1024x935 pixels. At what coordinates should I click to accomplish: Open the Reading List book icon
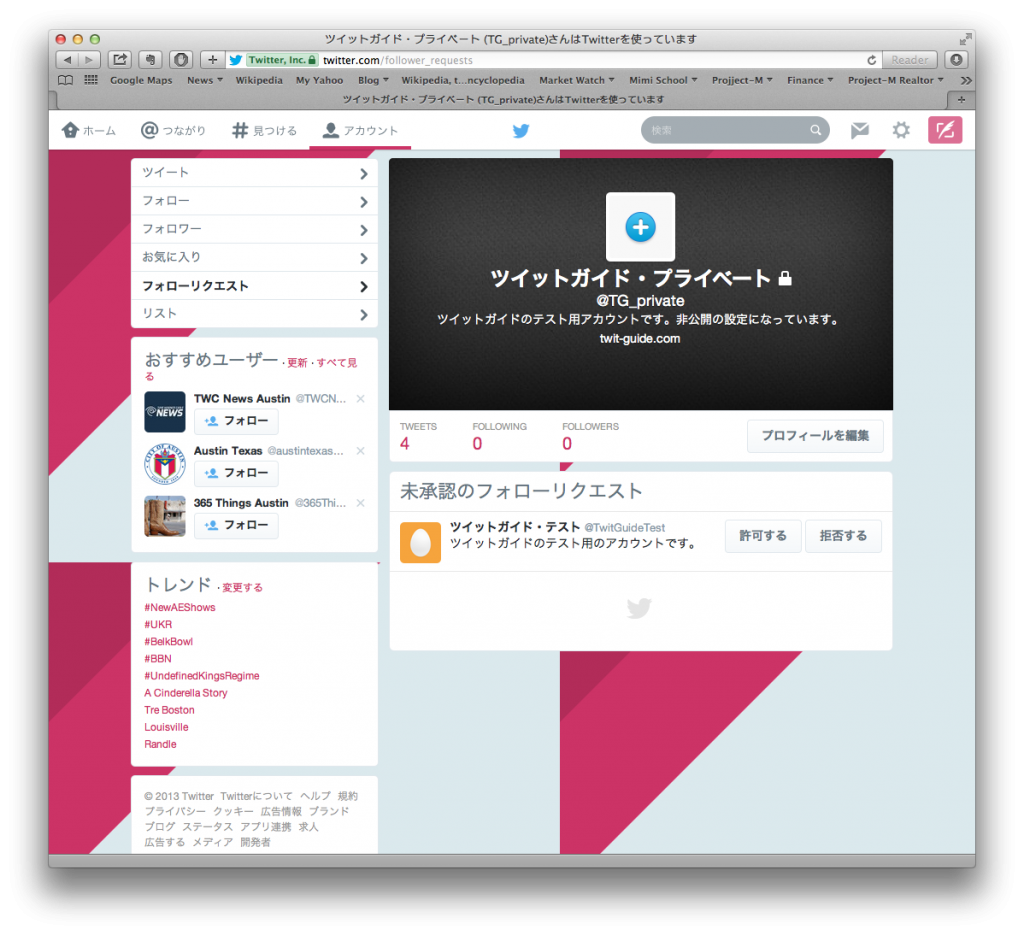65,80
